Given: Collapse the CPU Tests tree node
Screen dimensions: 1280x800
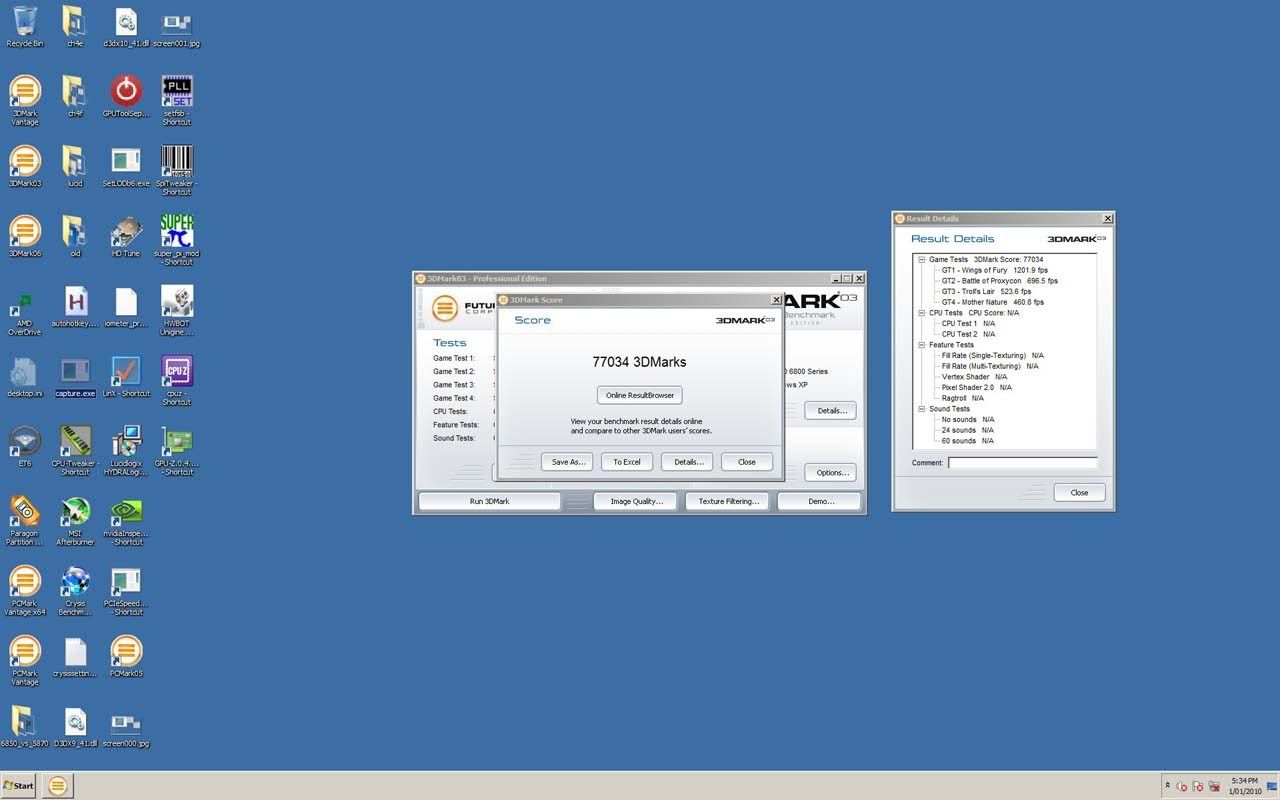Looking at the screenshot, I should click(922, 313).
